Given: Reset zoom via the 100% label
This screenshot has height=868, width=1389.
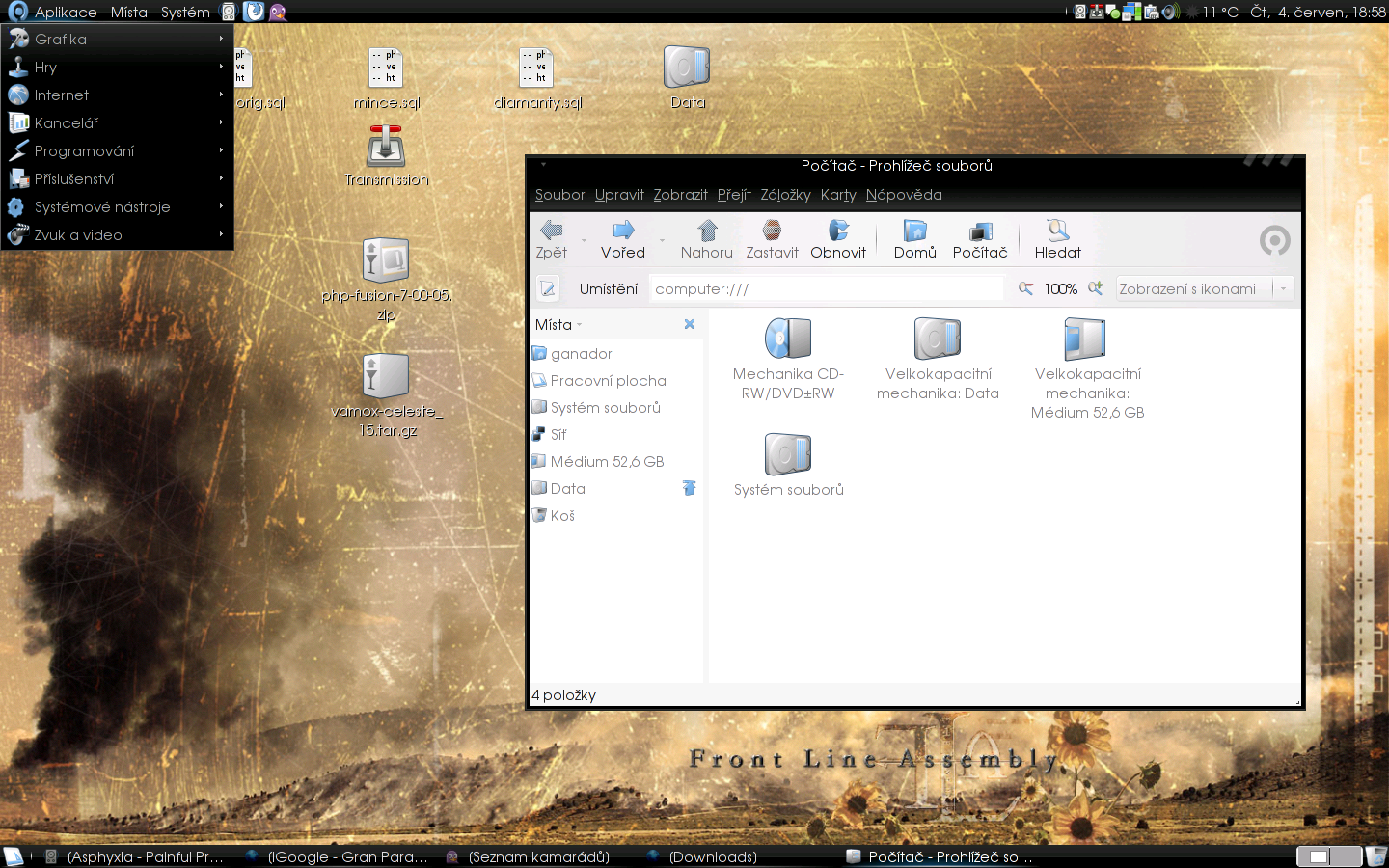Looking at the screenshot, I should click(x=1061, y=288).
